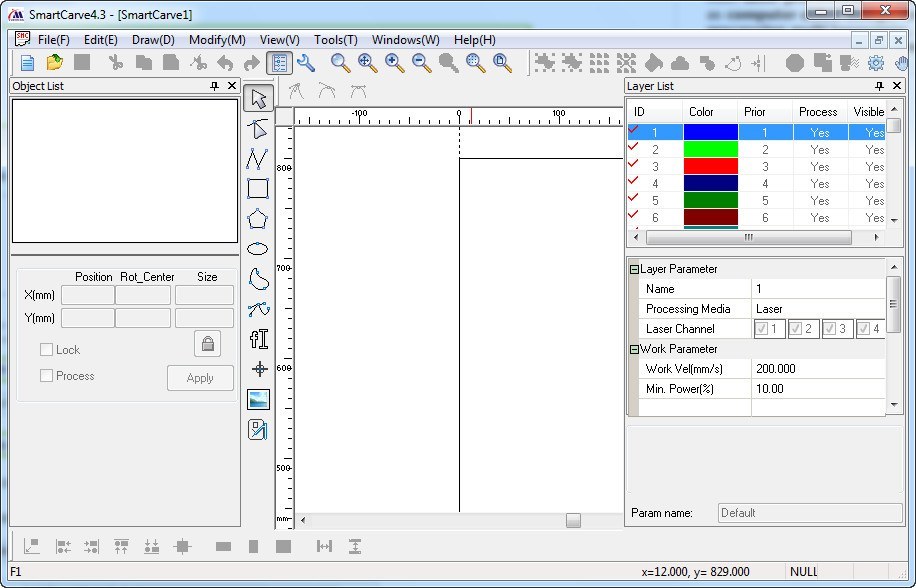Select the rectangle drawing tool
916x588 pixels.
coord(258,188)
